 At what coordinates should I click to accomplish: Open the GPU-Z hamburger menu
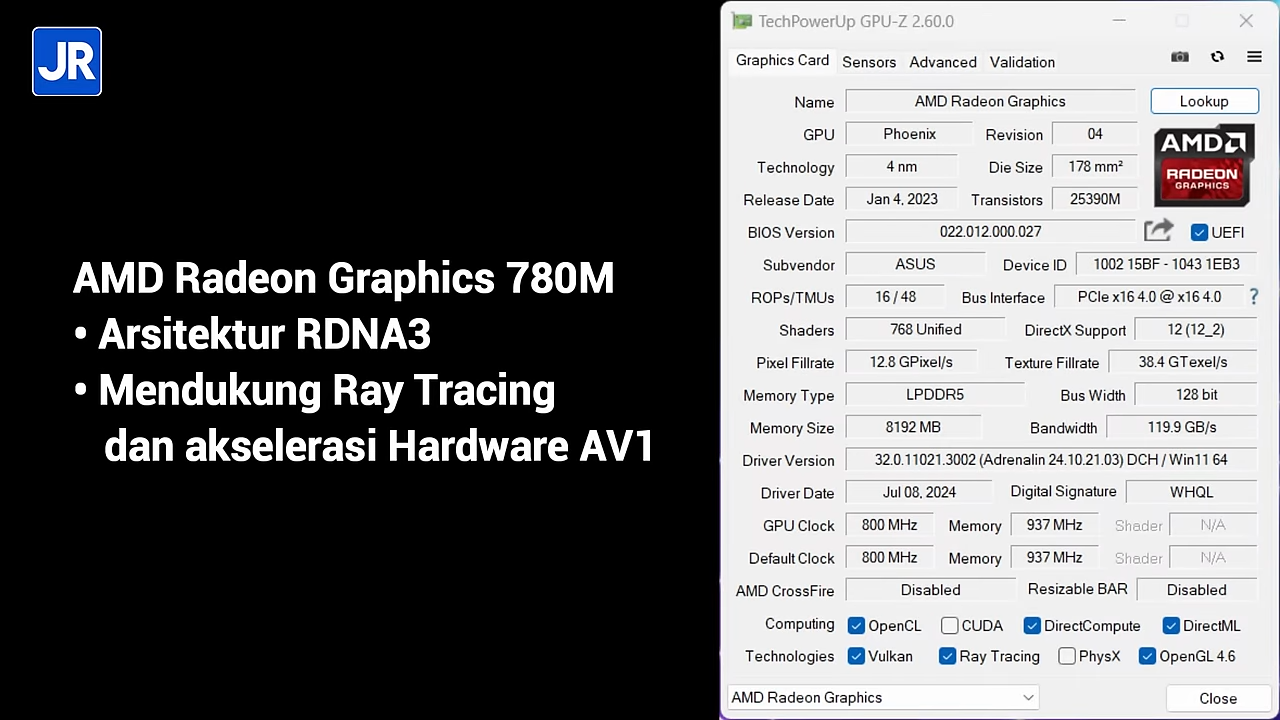[1254, 58]
